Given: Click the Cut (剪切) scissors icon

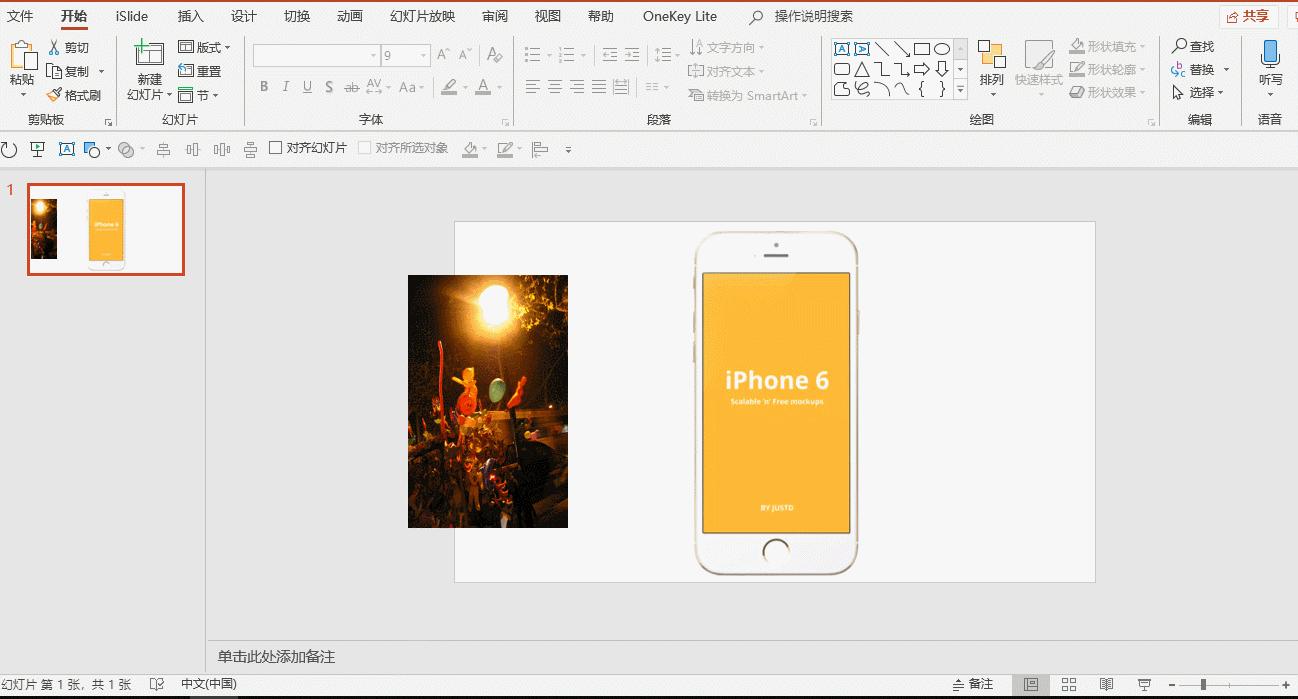Looking at the screenshot, I should click(55, 48).
